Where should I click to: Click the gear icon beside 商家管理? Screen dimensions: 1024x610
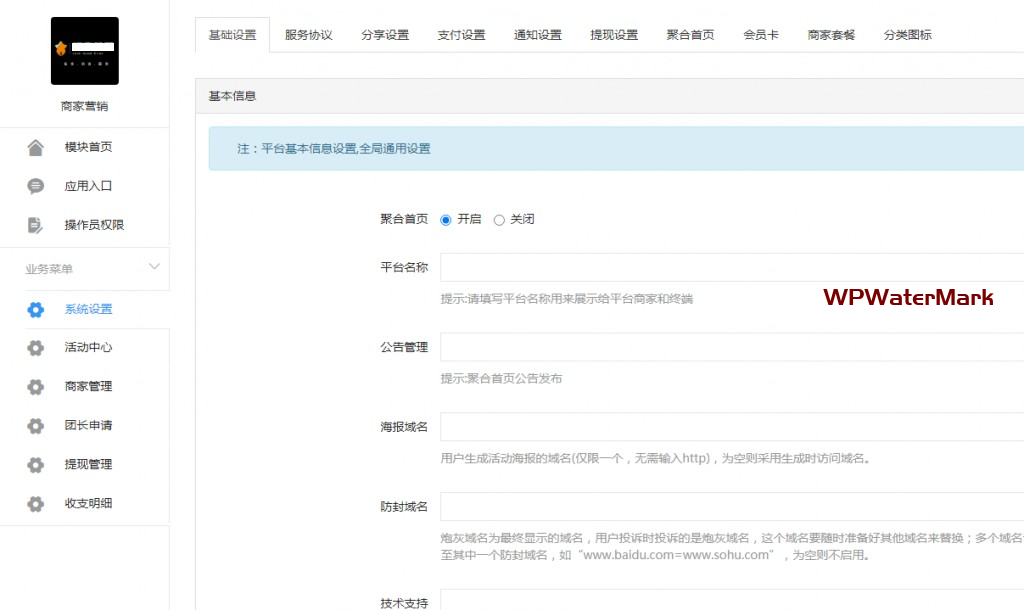click(x=36, y=387)
